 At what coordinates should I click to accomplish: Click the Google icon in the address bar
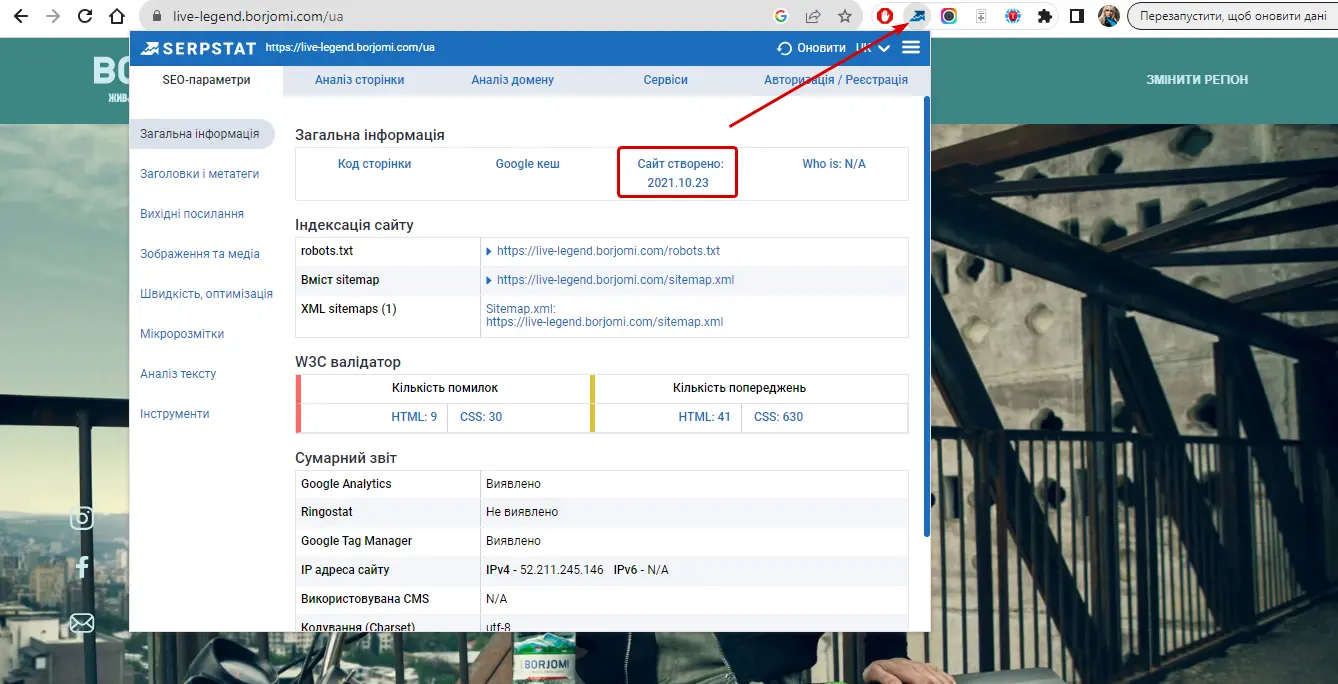[x=781, y=16]
